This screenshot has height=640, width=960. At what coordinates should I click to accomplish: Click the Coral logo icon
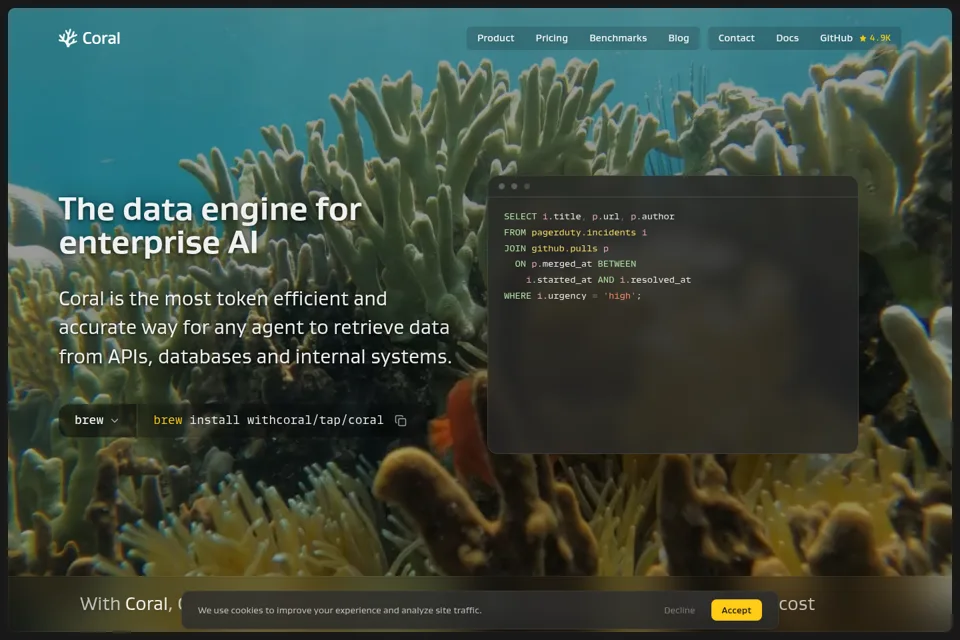pos(67,38)
